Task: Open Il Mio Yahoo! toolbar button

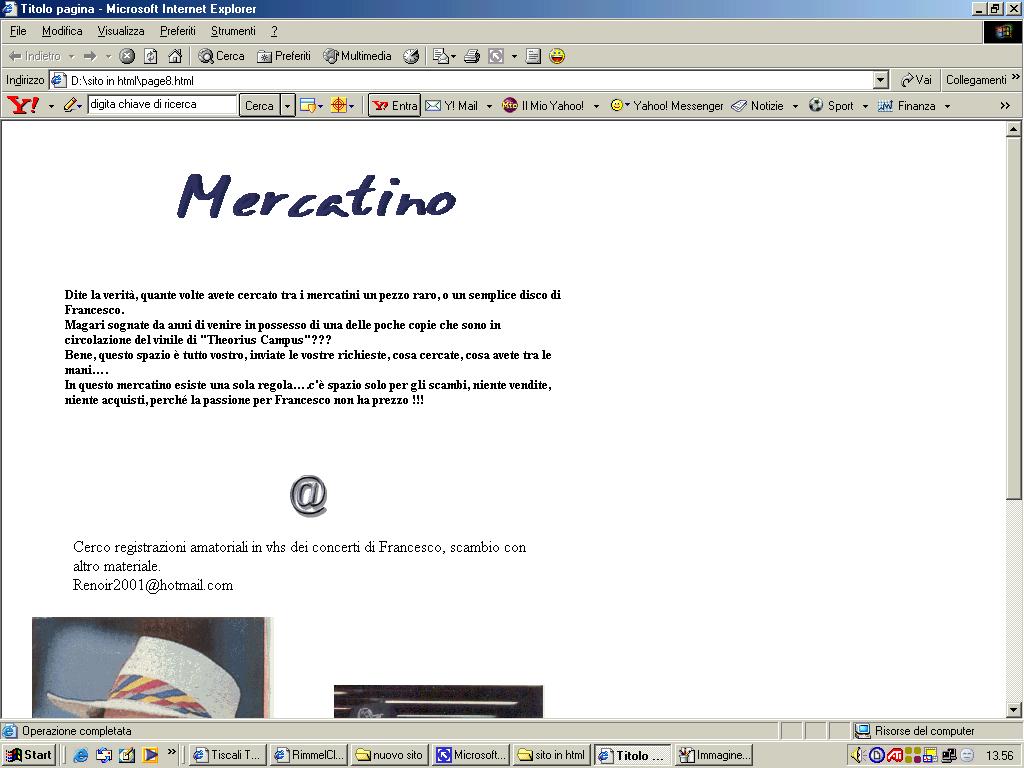Action: click(x=543, y=105)
